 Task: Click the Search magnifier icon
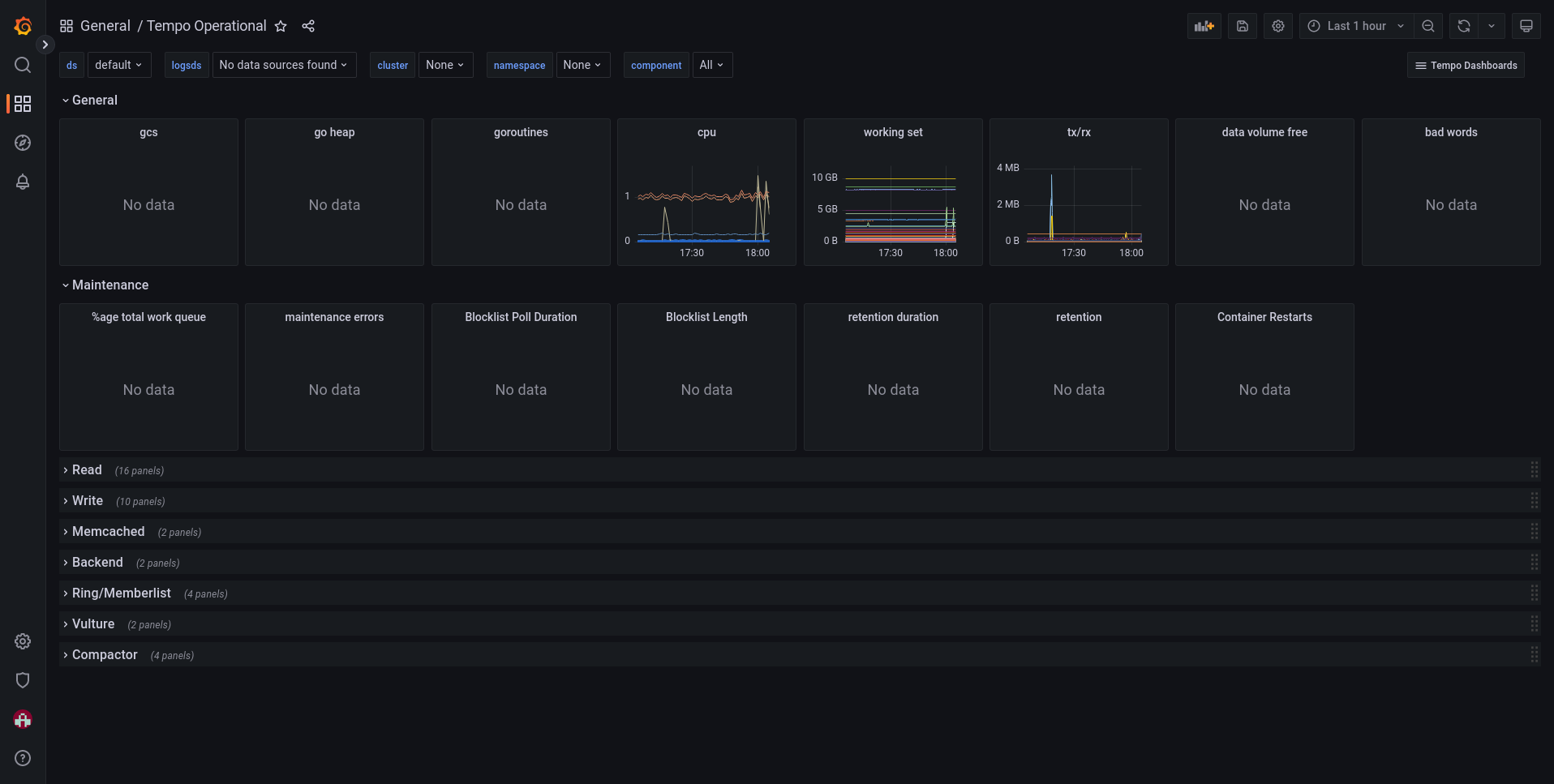pyautogui.click(x=22, y=65)
